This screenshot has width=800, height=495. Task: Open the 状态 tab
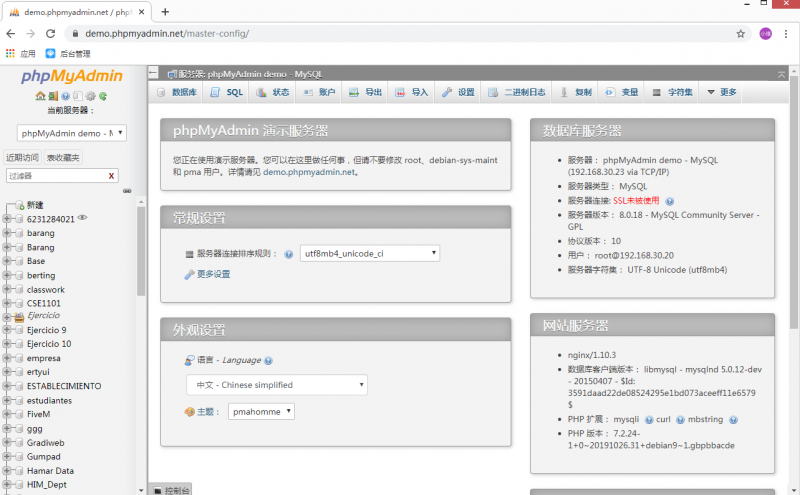click(x=272, y=92)
